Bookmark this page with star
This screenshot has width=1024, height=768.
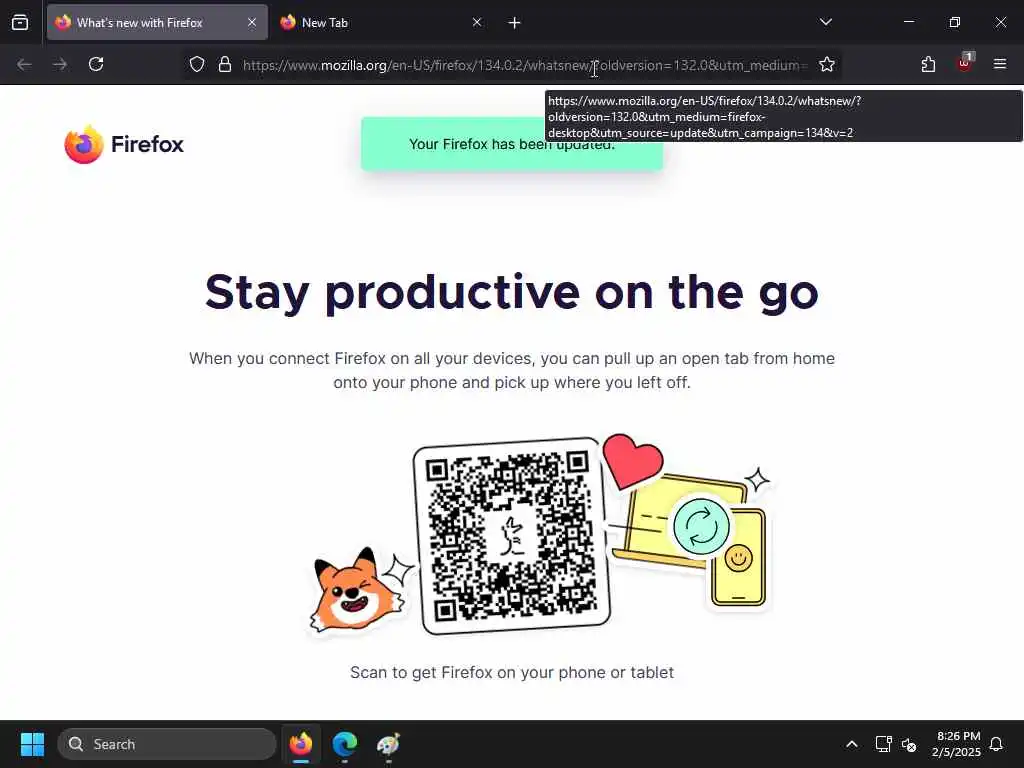pyautogui.click(x=827, y=64)
